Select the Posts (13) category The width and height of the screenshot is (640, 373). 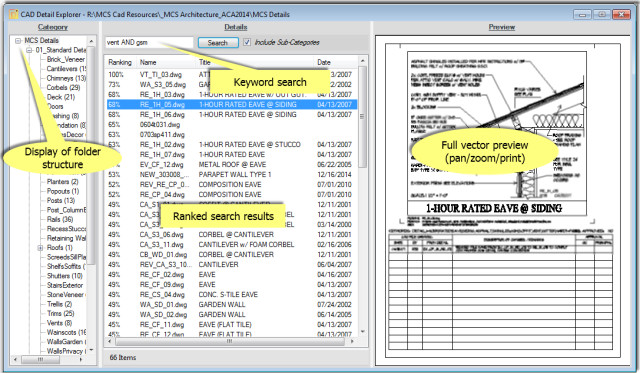pyautogui.click(x=61, y=200)
